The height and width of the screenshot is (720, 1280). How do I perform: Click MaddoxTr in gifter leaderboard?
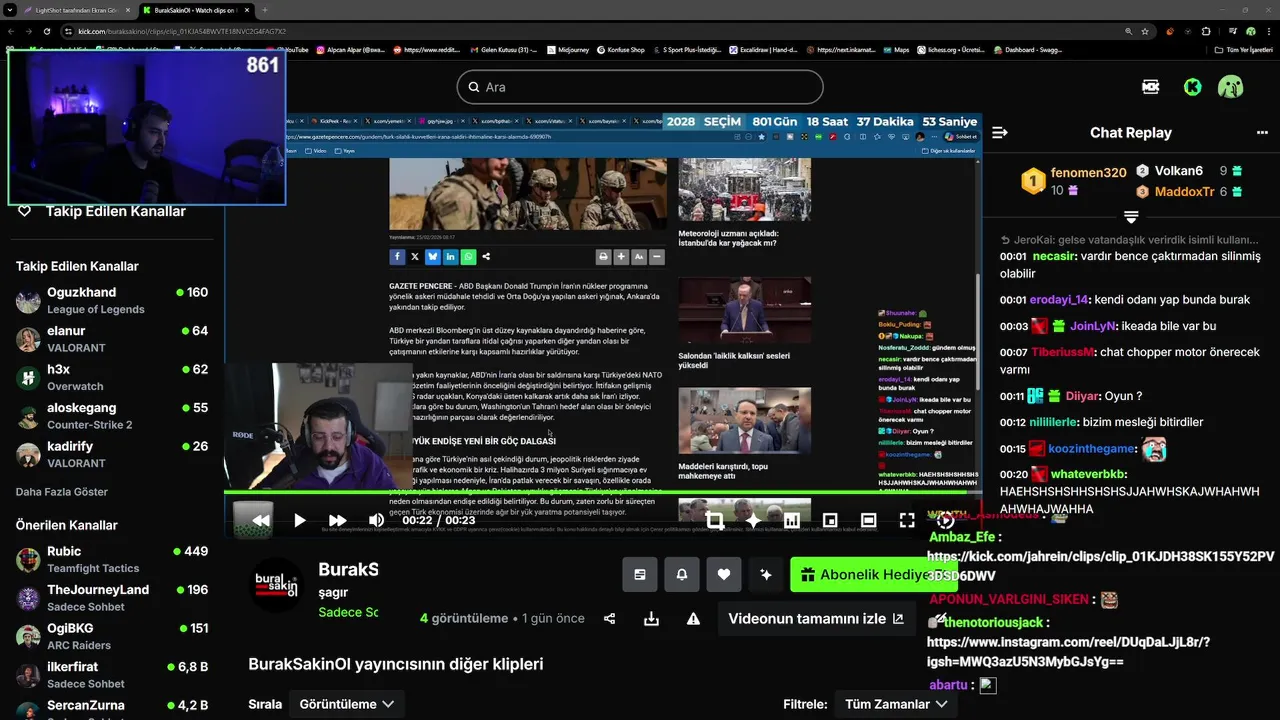[1184, 192]
